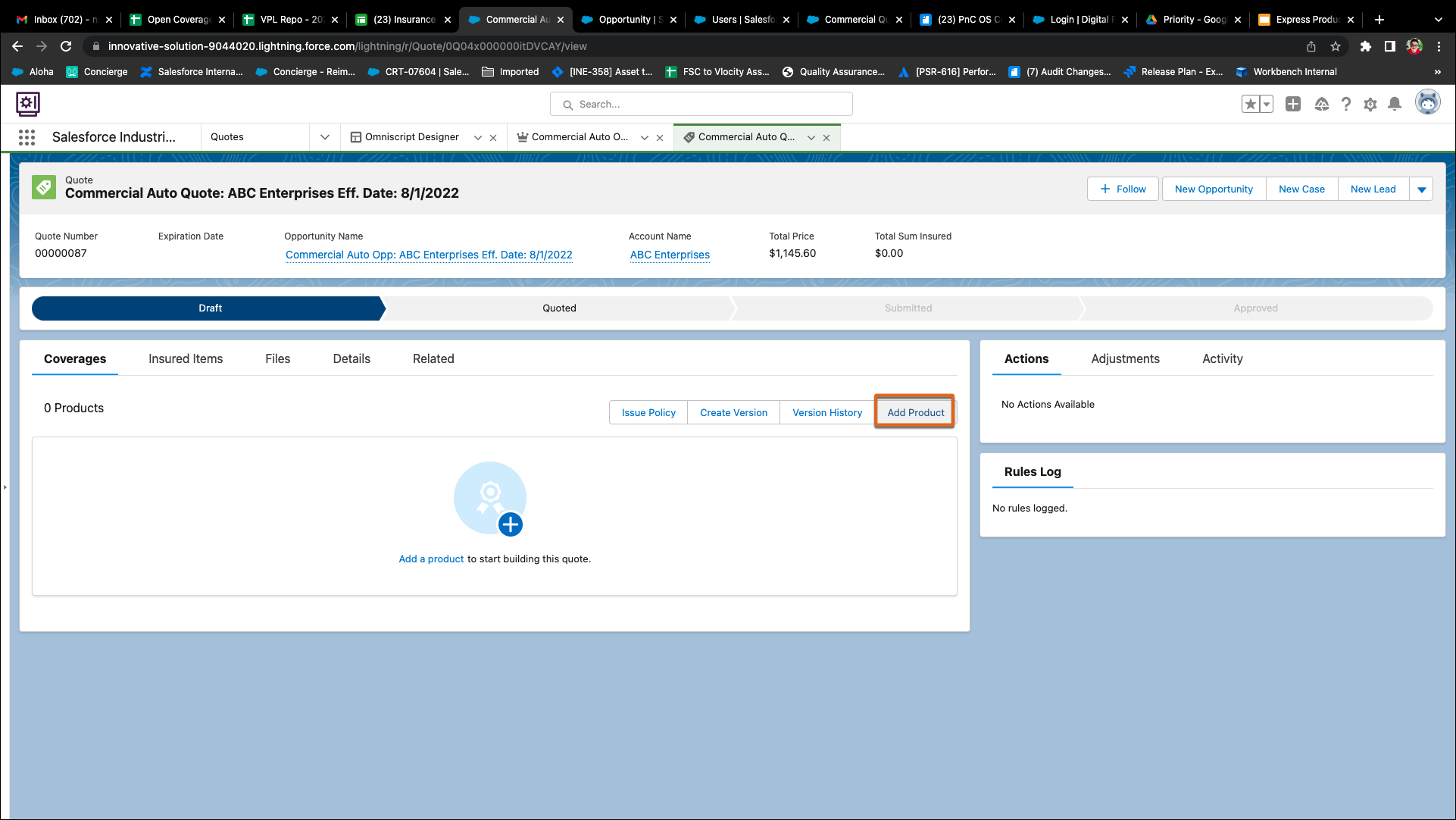Screen dimensions: 1456x820
Task: Open the Notifications bell
Action: [1395, 104]
